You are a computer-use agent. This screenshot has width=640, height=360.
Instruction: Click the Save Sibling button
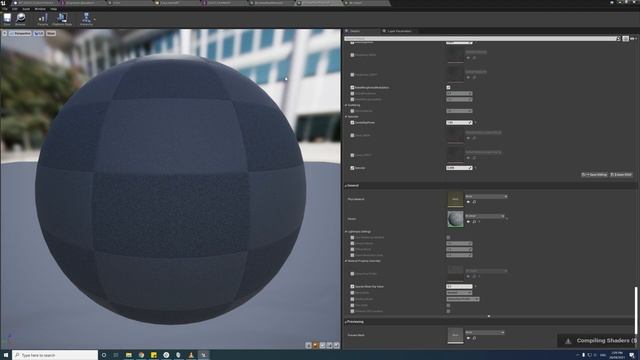pos(594,175)
